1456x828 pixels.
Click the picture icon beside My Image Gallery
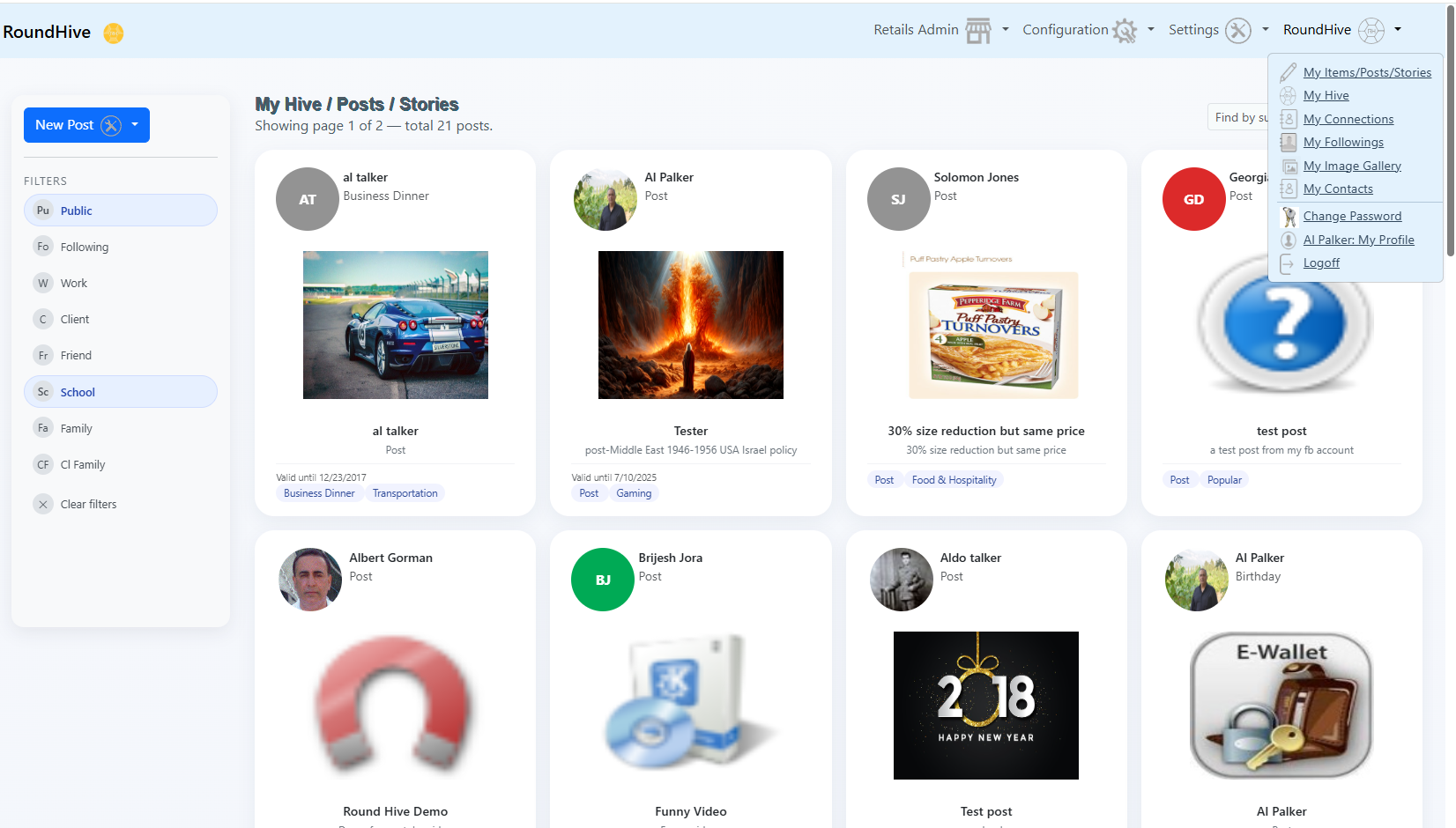1289,166
